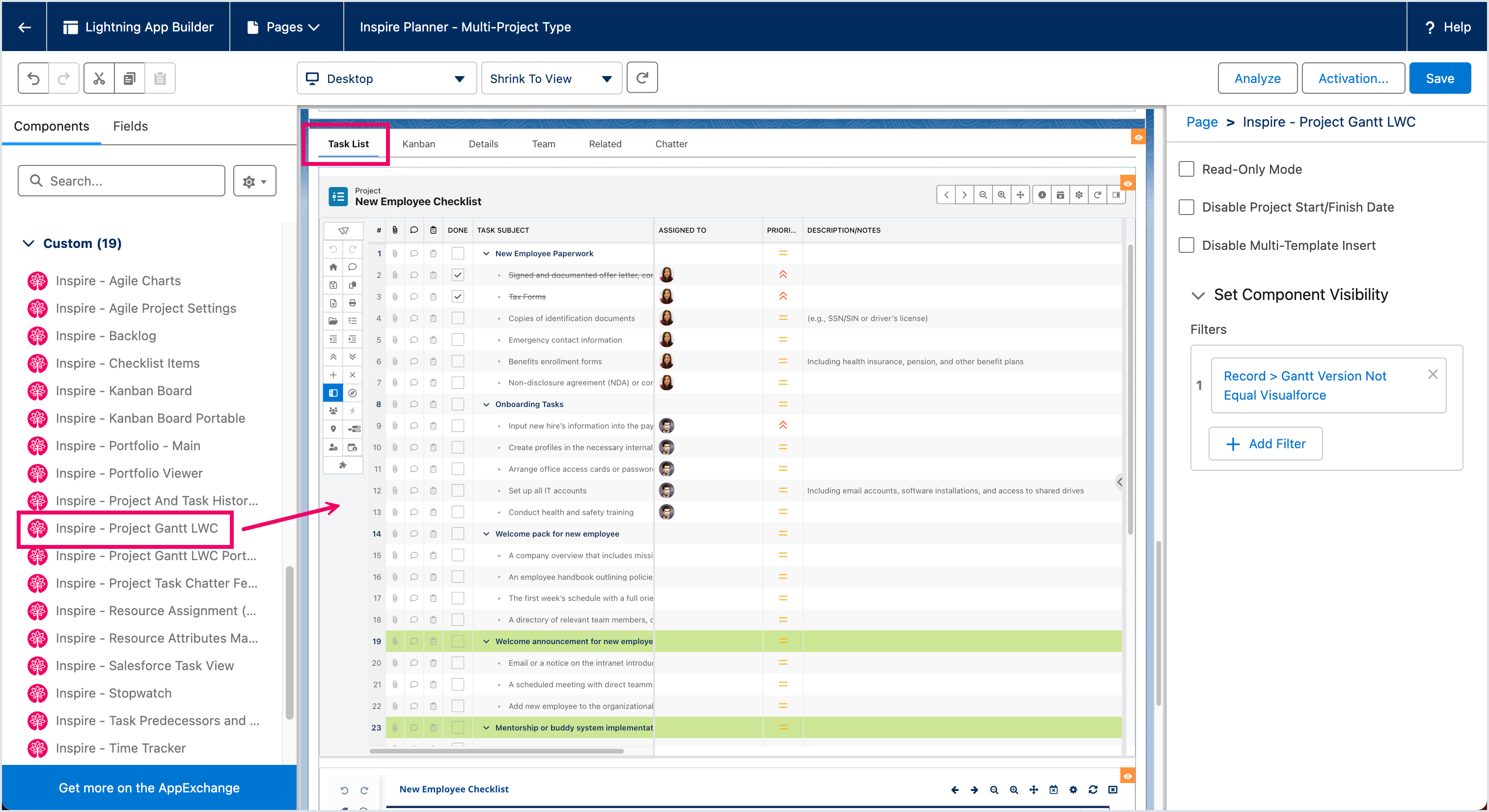Click the cut (scissors) icon
The height and width of the screenshot is (812, 1489).
coord(99,78)
